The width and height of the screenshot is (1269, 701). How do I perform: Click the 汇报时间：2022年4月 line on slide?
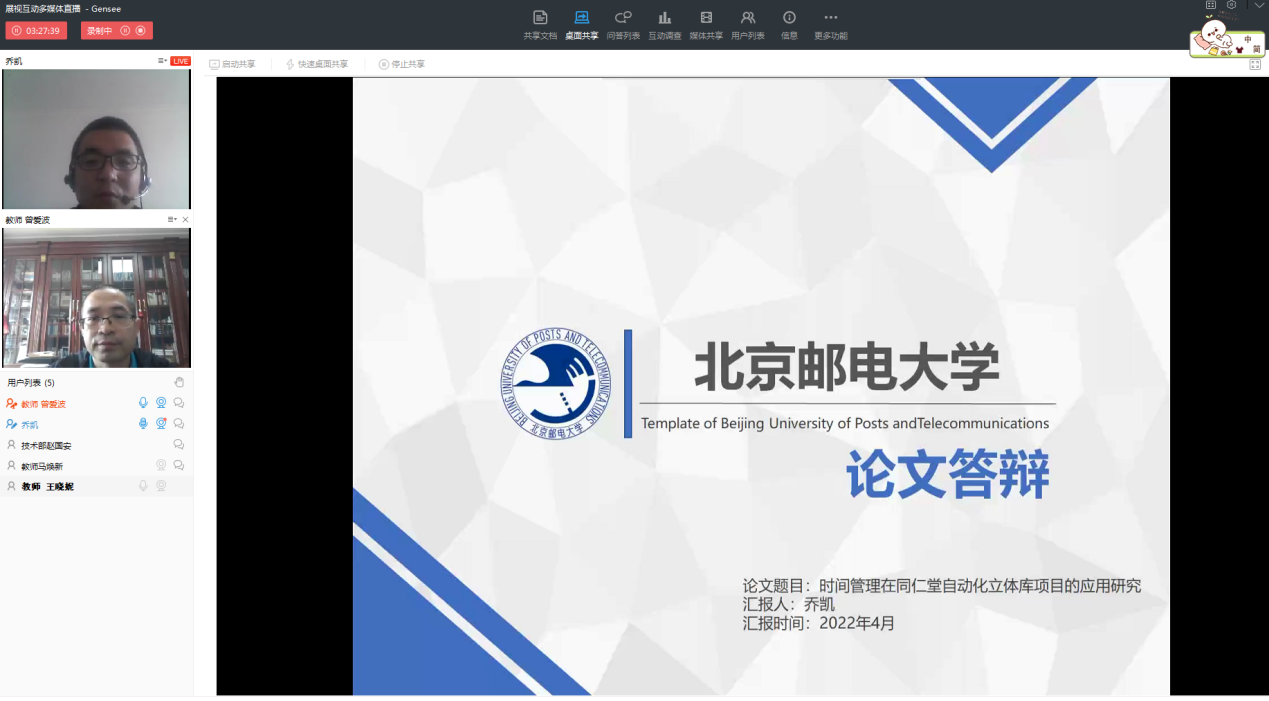(x=819, y=623)
